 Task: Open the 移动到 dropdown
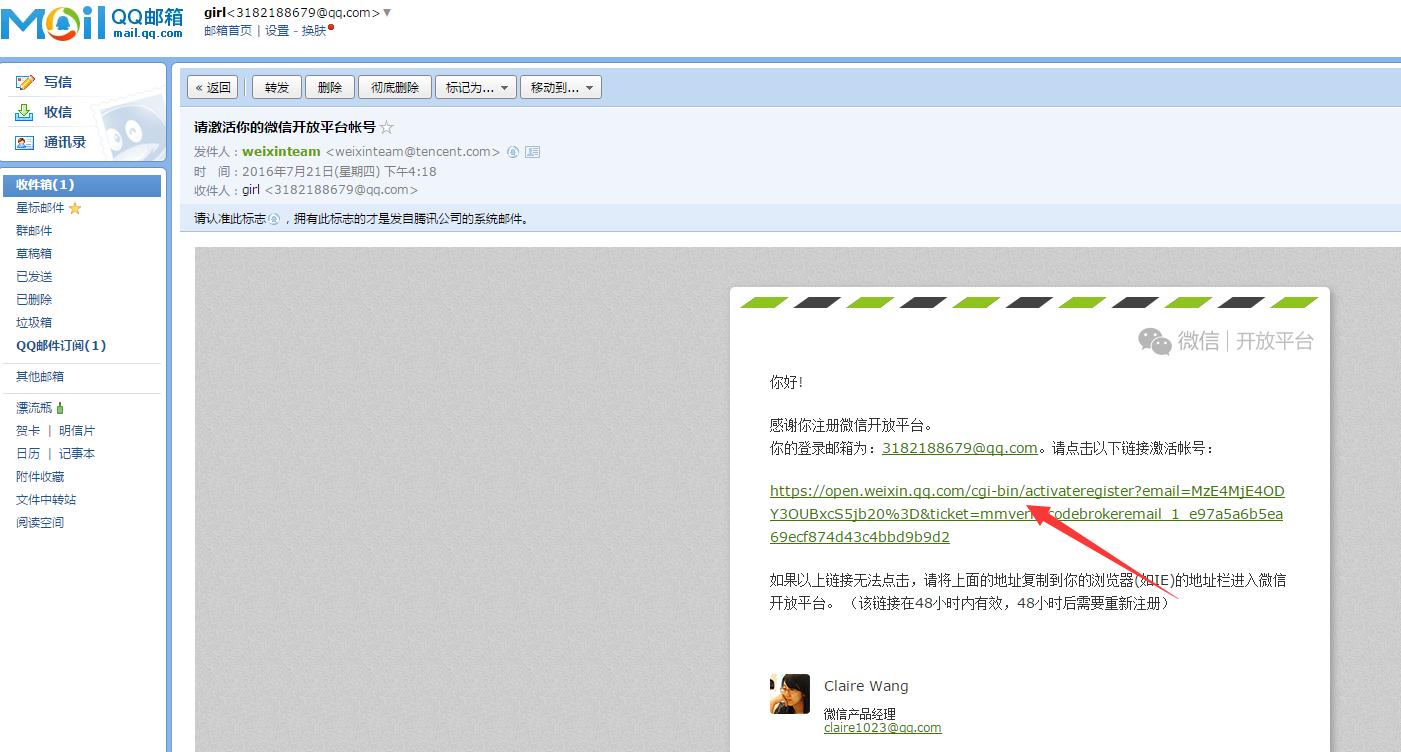[x=560, y=88]
